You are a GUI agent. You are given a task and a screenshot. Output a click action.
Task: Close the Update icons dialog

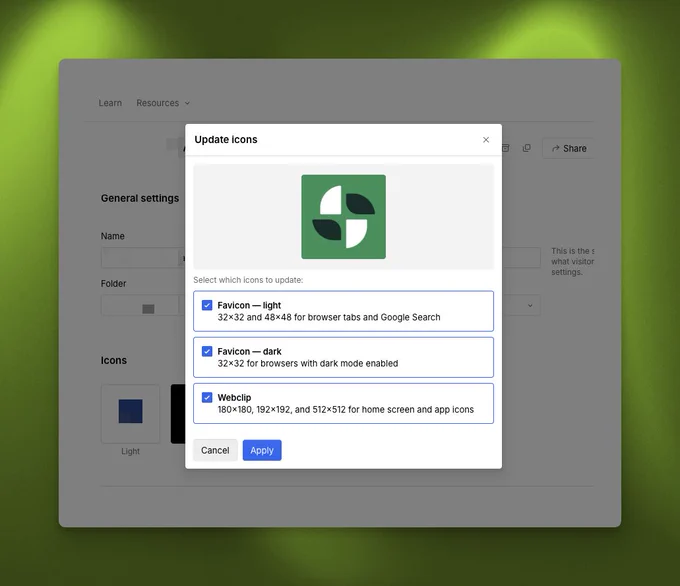[x=486, y=140]
